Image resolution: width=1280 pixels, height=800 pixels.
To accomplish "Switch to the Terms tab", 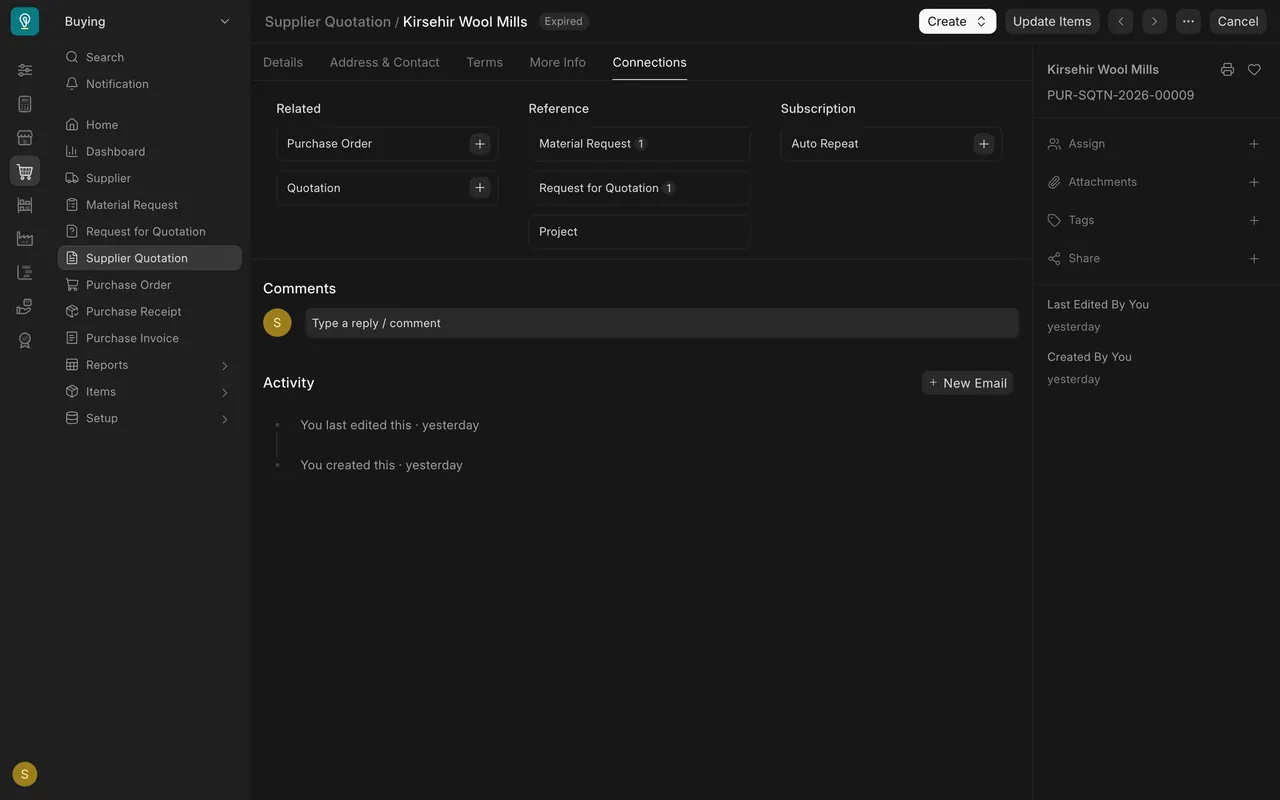I will 484,62.
